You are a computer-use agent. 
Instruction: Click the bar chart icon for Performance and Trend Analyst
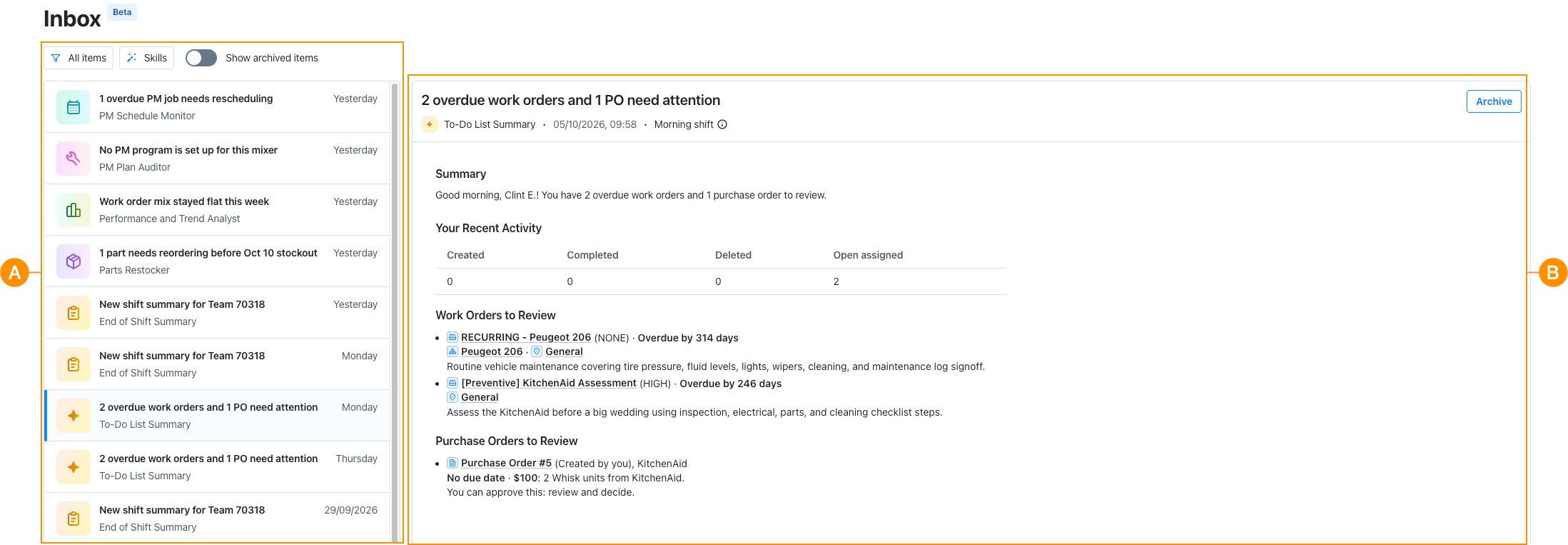point(74,210)
